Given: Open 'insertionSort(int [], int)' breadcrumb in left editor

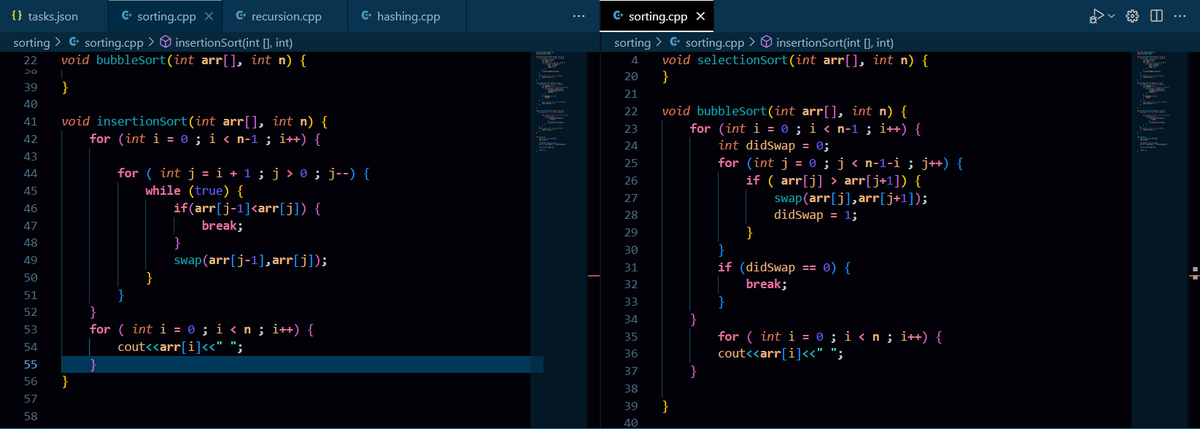Looking at the screenshot, I should 233,43.
